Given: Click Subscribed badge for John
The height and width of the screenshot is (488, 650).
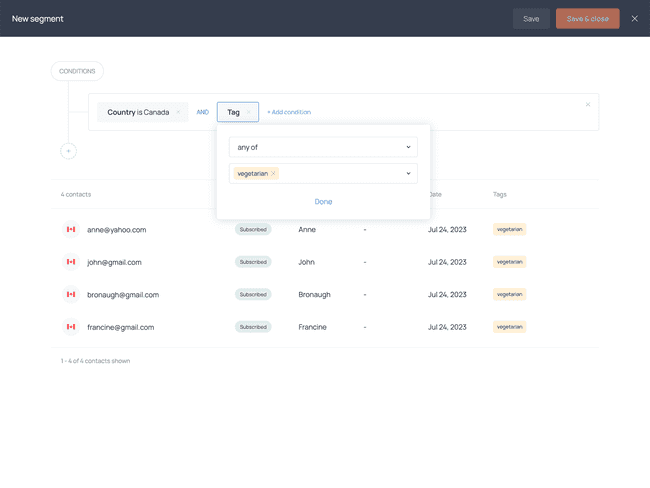Looking at the screenshot, I should click(x=253, y=262).
